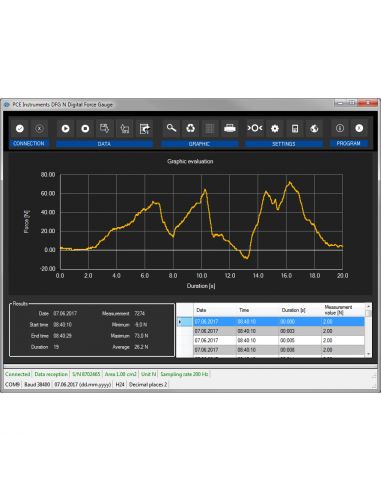381x492 pixels.
Task: Click the Graphic evaluation chart title
Action: (190, 161)
